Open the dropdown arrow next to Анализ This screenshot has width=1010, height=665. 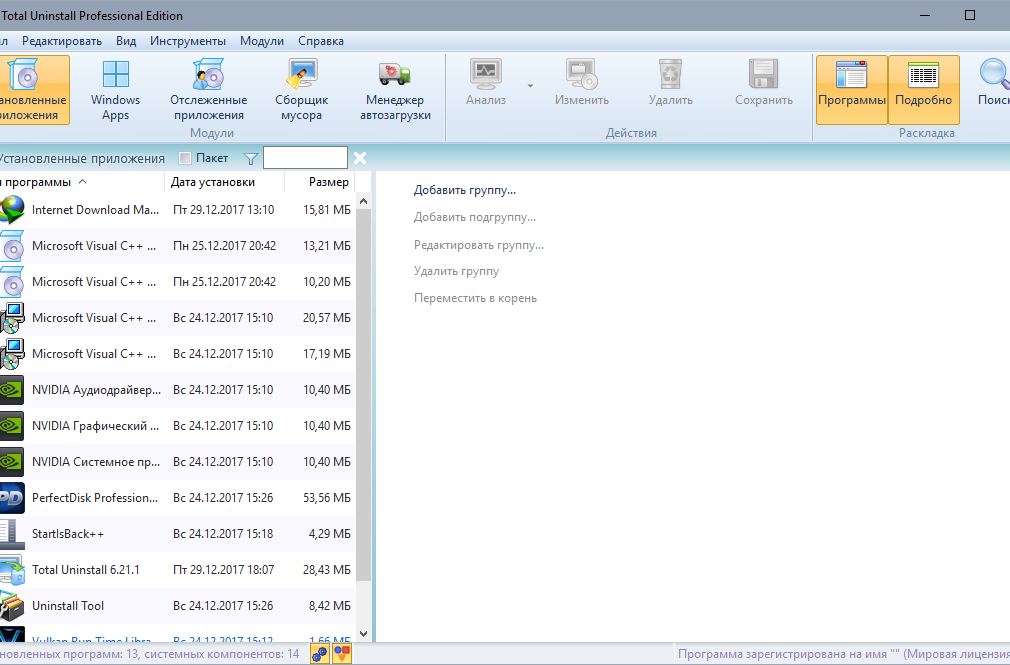(x=530, y=86)
